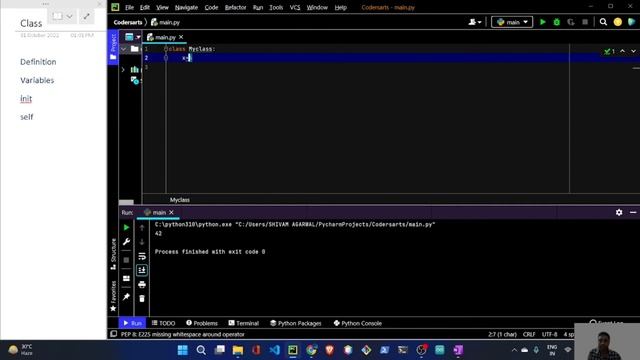Open the TODO tool window
This screenshot has width=640, height=360.
[x=163, y=323]
